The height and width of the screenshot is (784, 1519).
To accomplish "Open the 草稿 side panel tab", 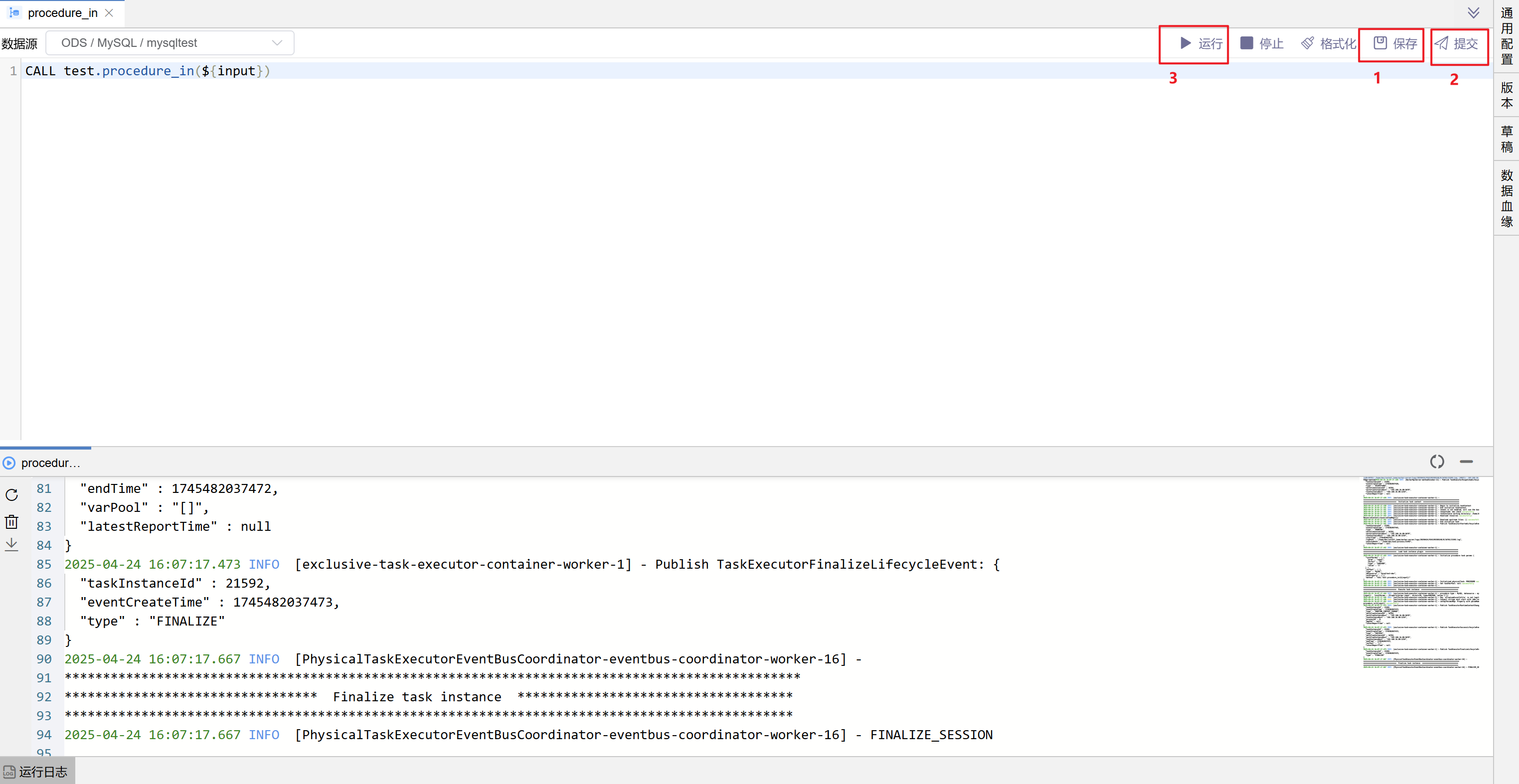I will pyautogui.click(x=1507, y=140).
